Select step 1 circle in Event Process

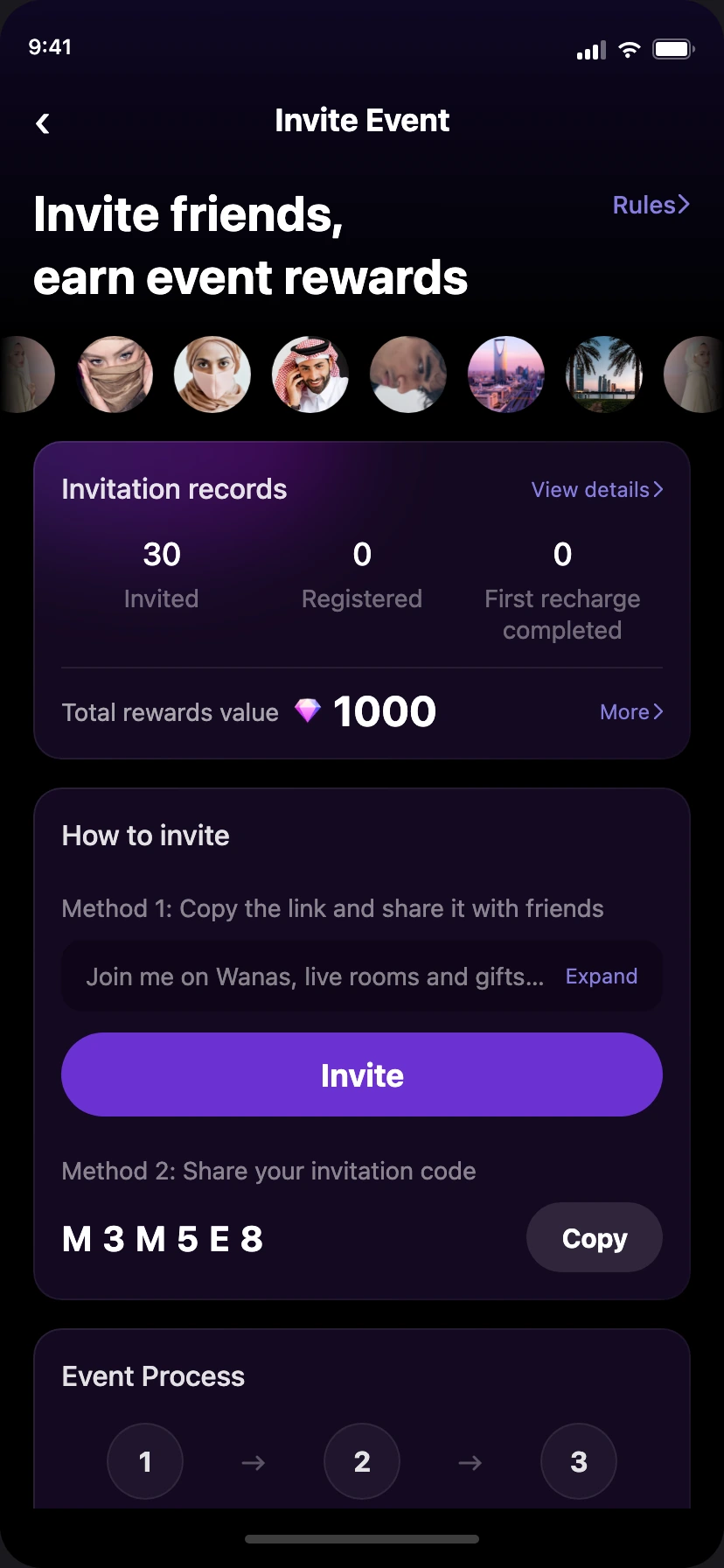click(x=145, y=1461)
